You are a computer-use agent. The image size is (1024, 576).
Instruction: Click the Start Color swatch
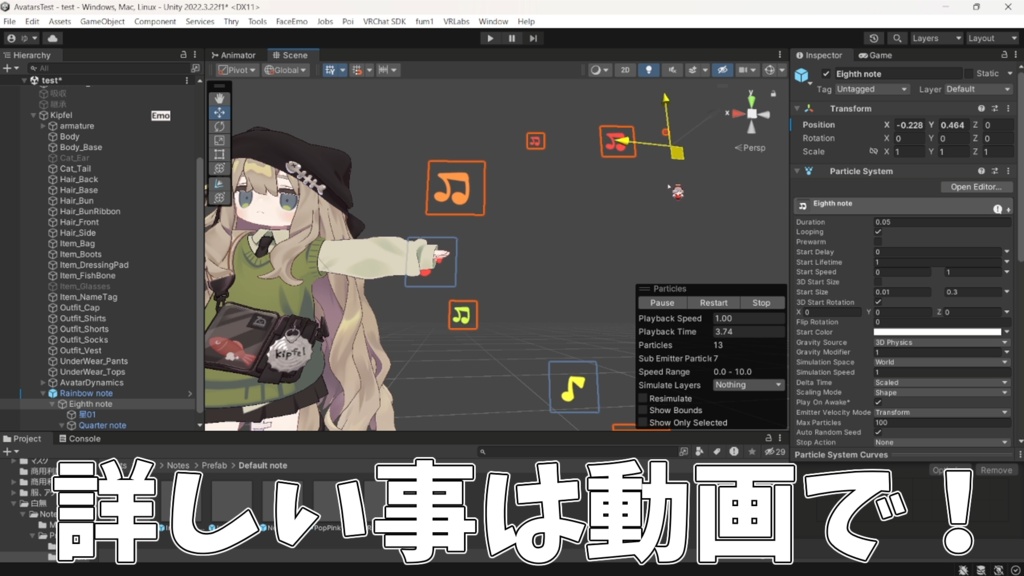tap(937, 332)
